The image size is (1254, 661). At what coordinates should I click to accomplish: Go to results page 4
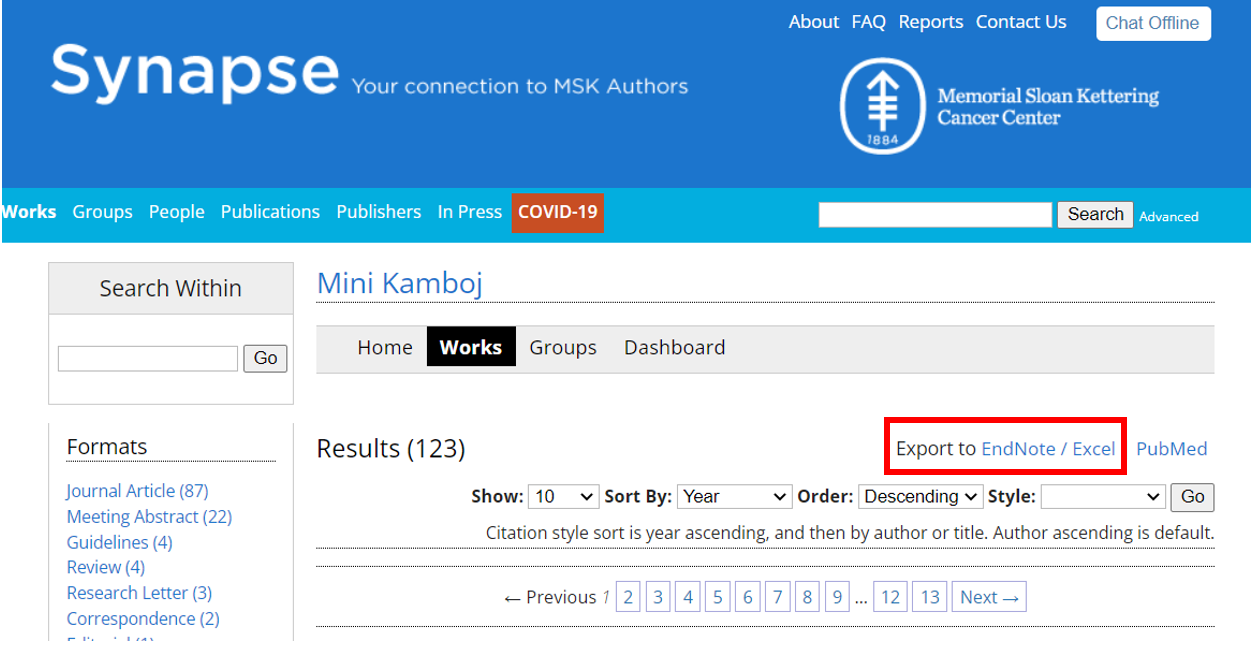[x=688, y=597]
